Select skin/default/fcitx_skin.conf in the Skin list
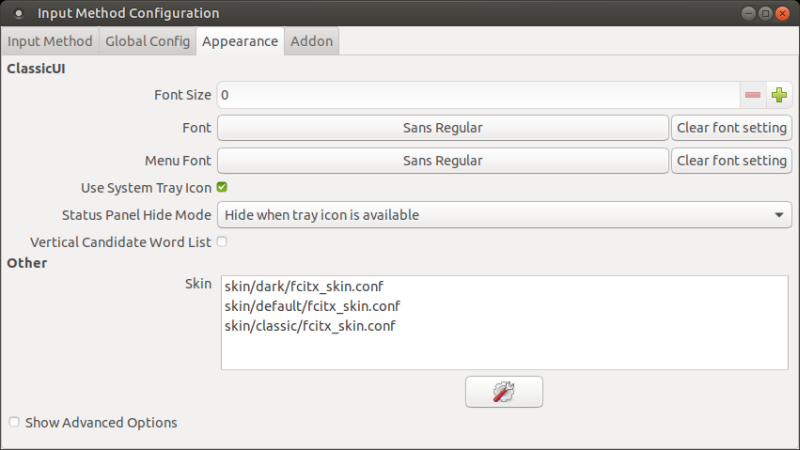Image resolution: width=800 pixels, height=450 pixels. coord(505,306)
